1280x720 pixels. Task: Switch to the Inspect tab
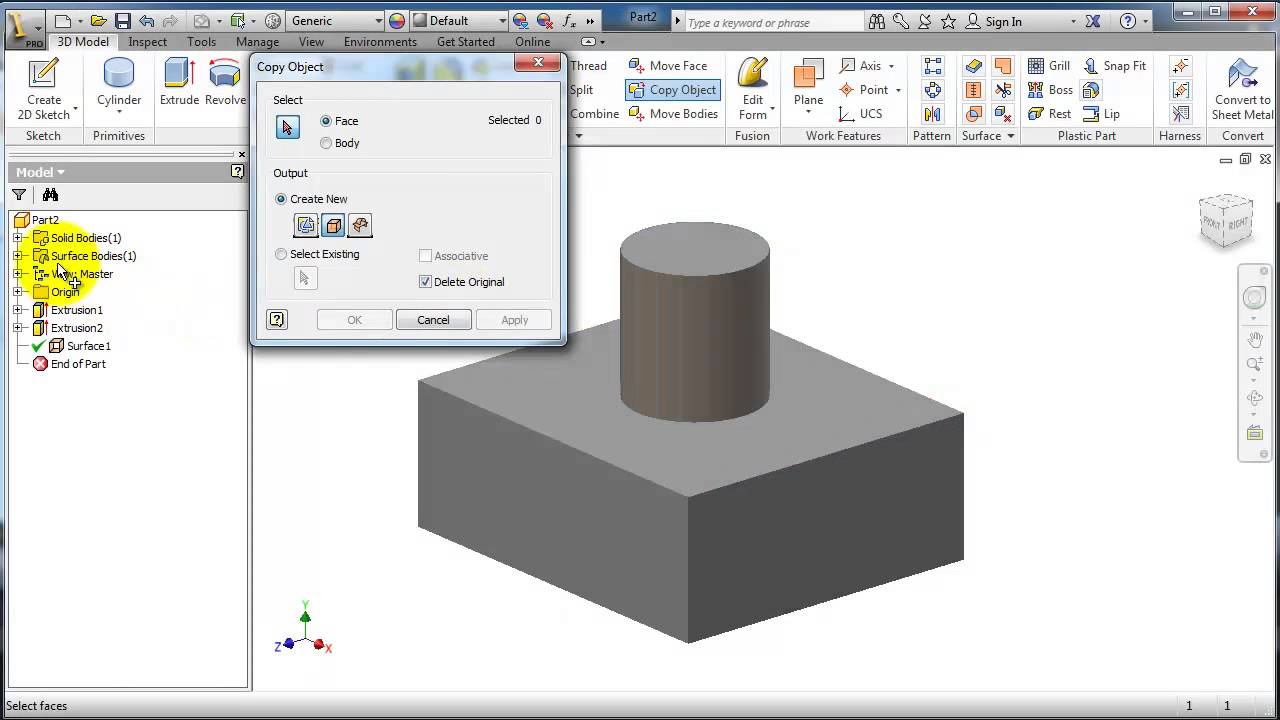point(148,42)
